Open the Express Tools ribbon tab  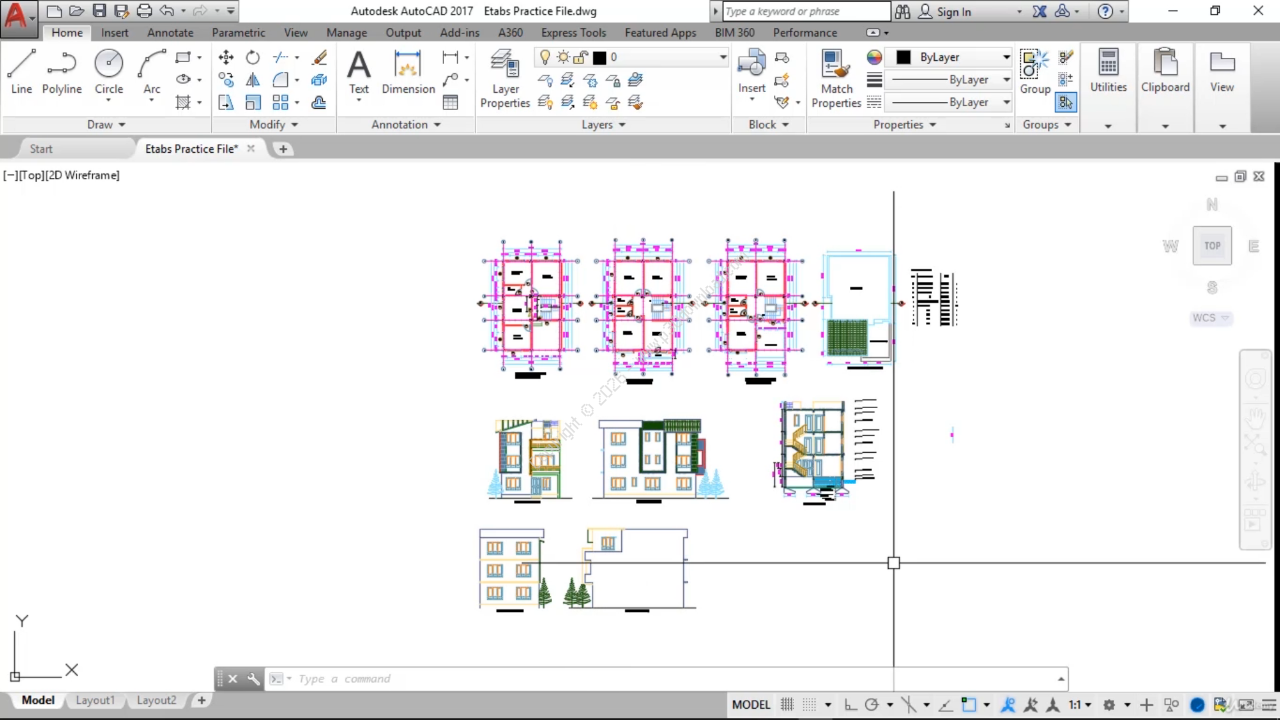(574, 32)
